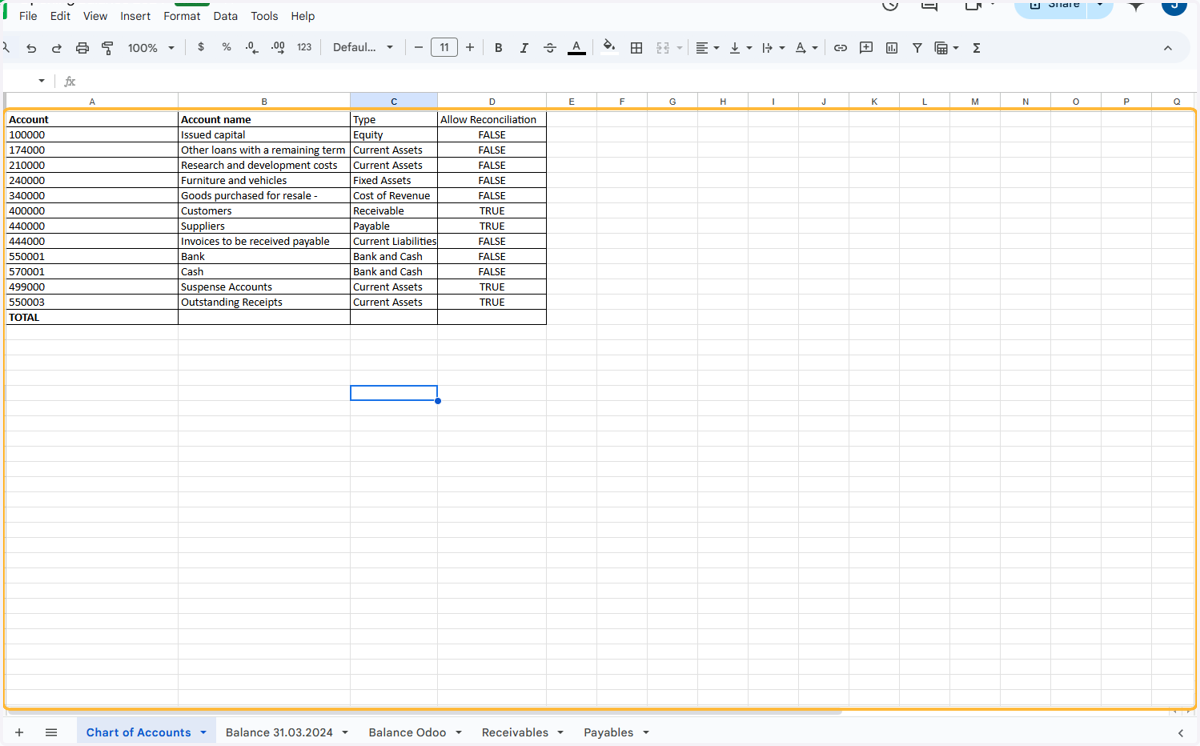Expand the name box dropdown

(41, 81)
